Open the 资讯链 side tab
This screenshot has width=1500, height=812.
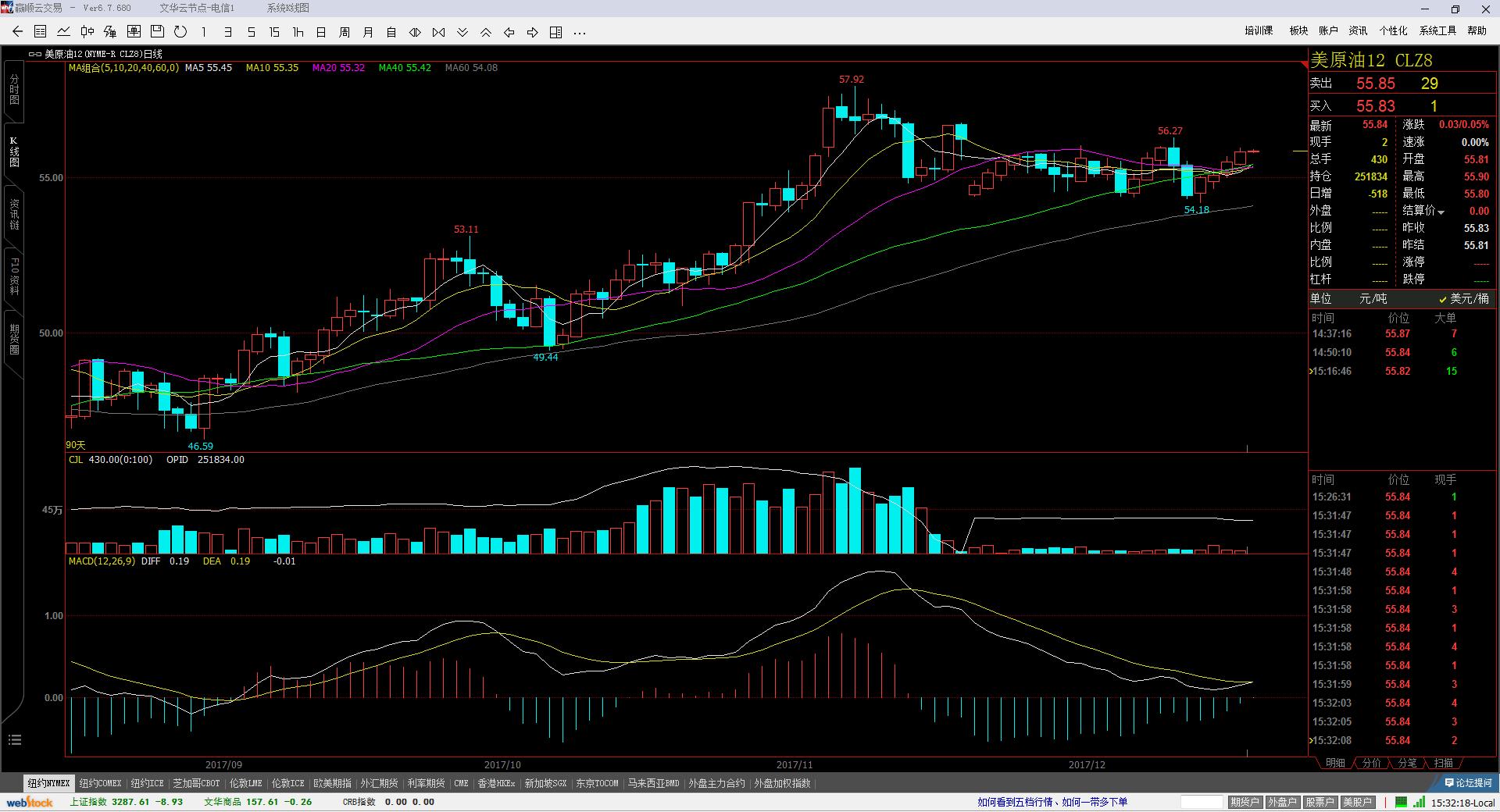coord(14,214)
